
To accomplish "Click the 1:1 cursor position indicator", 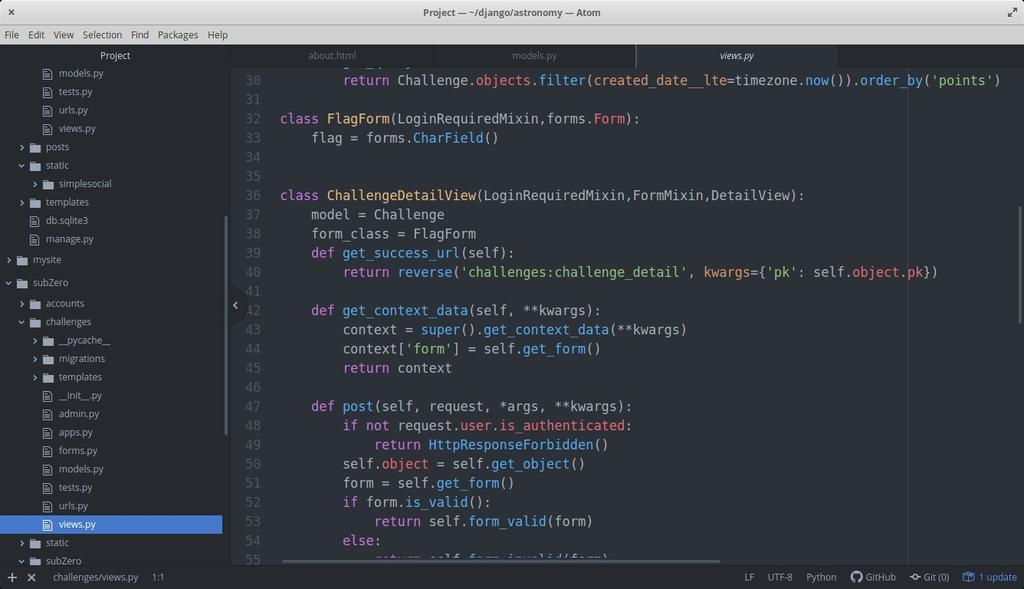I will 158,577.
